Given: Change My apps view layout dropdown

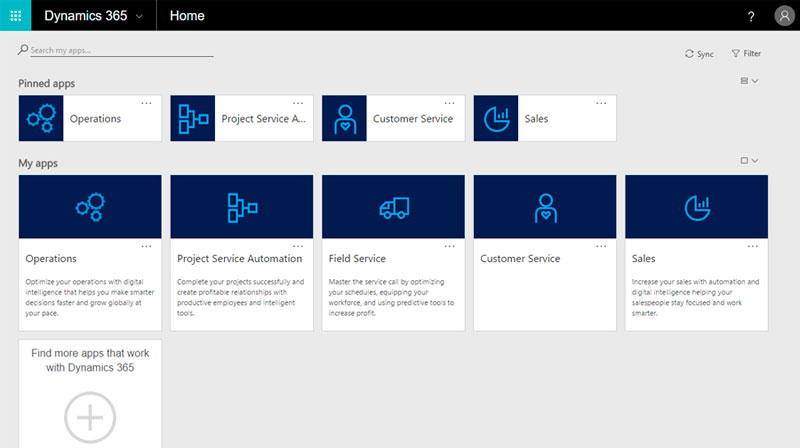Looking at the screenshot, I should coord(749,160).
